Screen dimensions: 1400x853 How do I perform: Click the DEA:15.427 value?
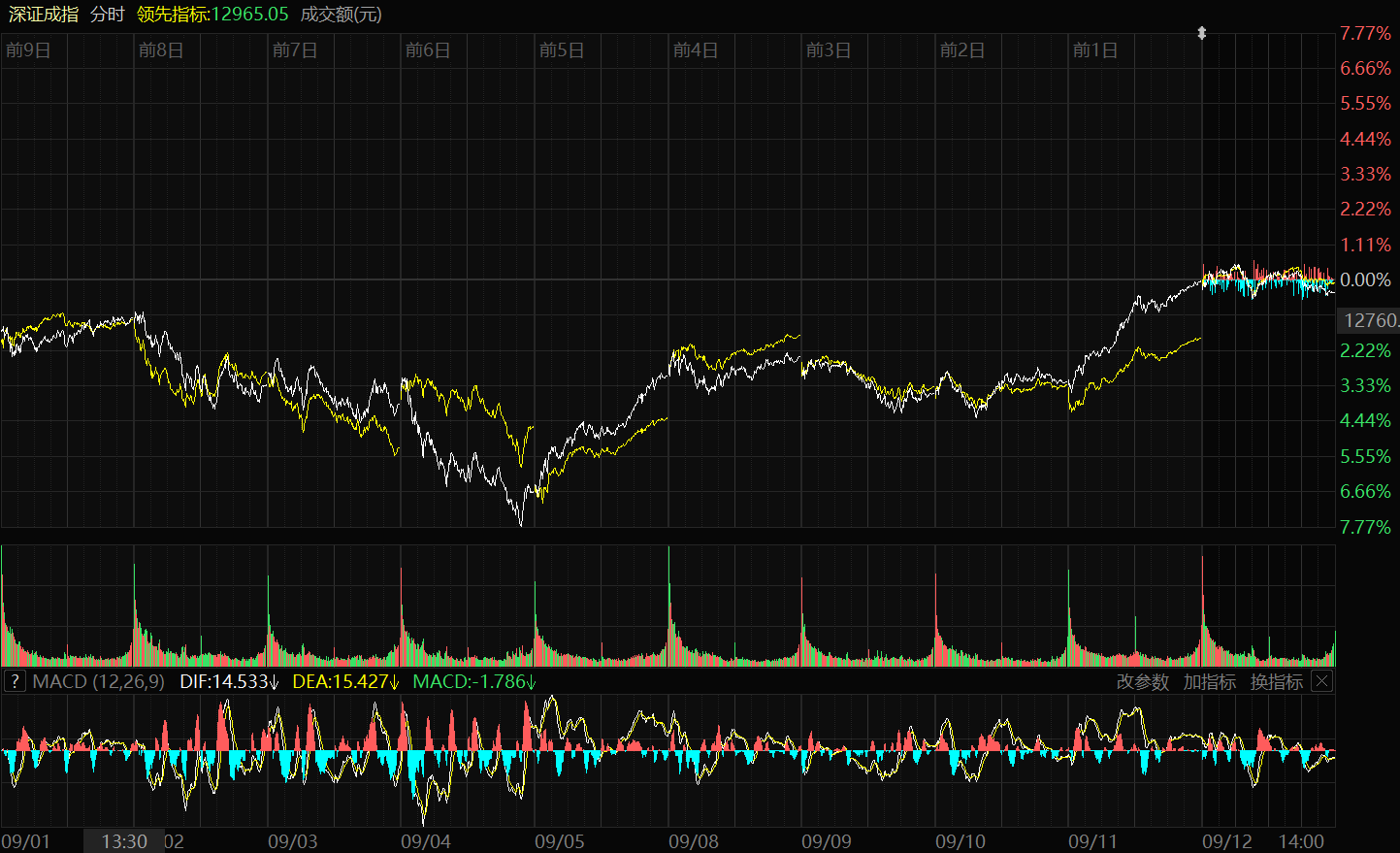pos(346,681)
